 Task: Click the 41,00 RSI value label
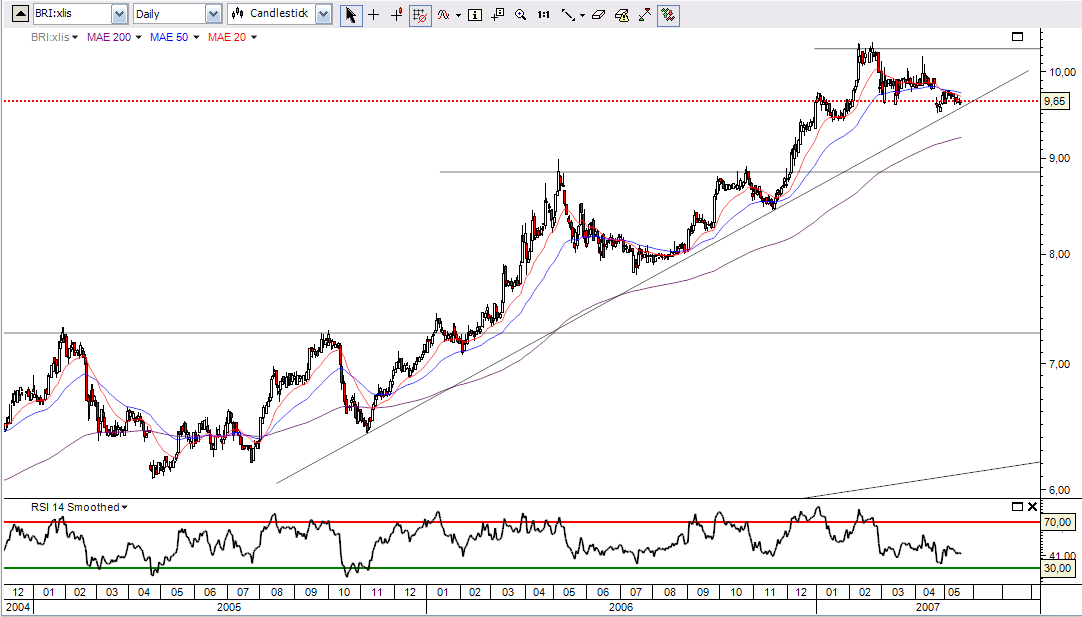point(1062,556)
